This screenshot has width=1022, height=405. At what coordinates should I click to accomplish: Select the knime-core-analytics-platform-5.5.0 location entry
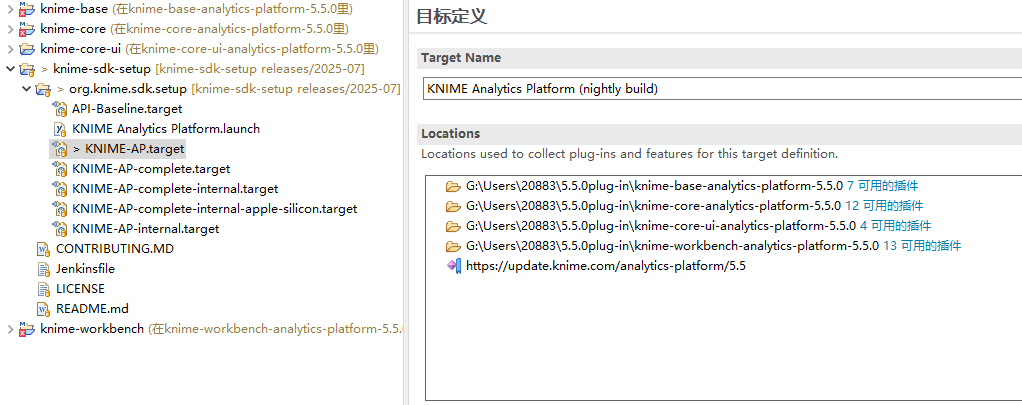click(684, 206)
